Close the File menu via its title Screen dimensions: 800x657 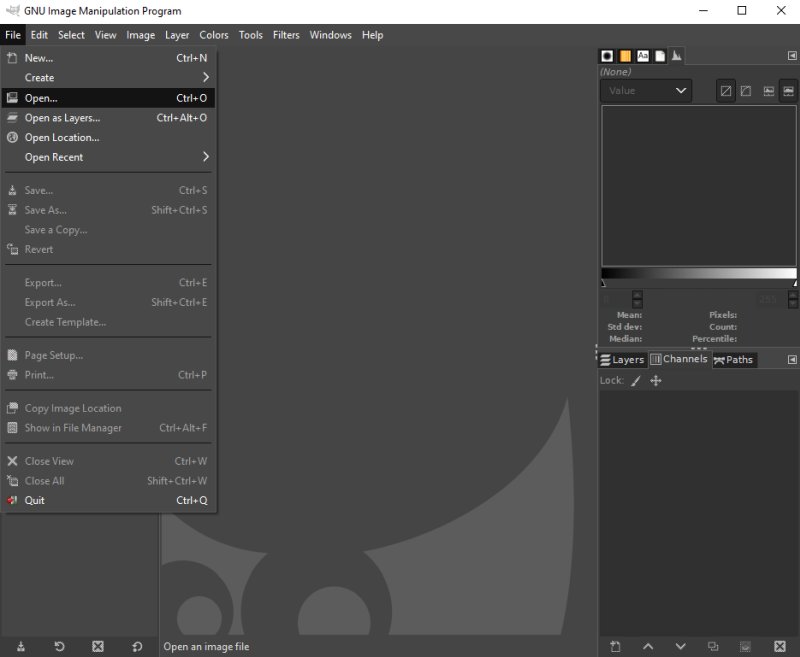tap(13, 35)
